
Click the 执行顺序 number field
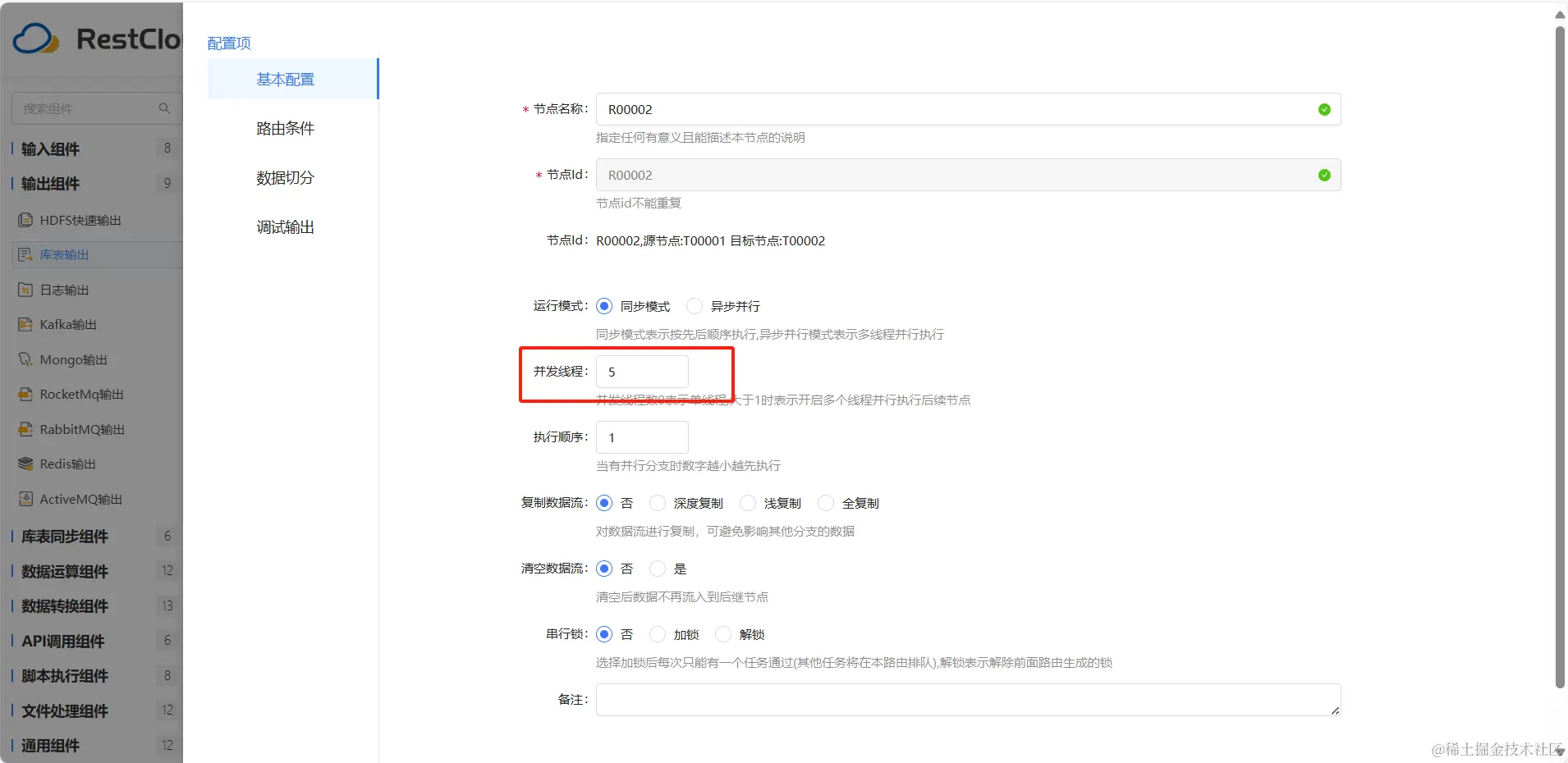[642, 437]
